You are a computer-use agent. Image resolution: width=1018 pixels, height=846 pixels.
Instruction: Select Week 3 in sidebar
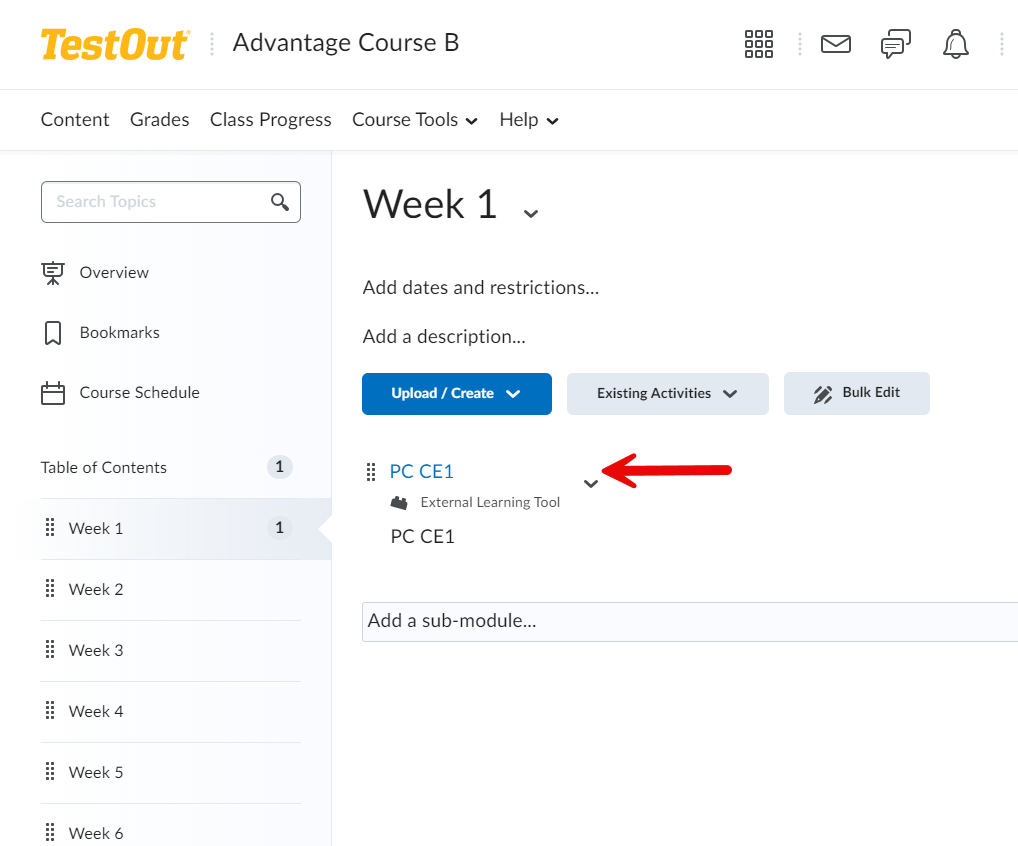pos(171,651)
